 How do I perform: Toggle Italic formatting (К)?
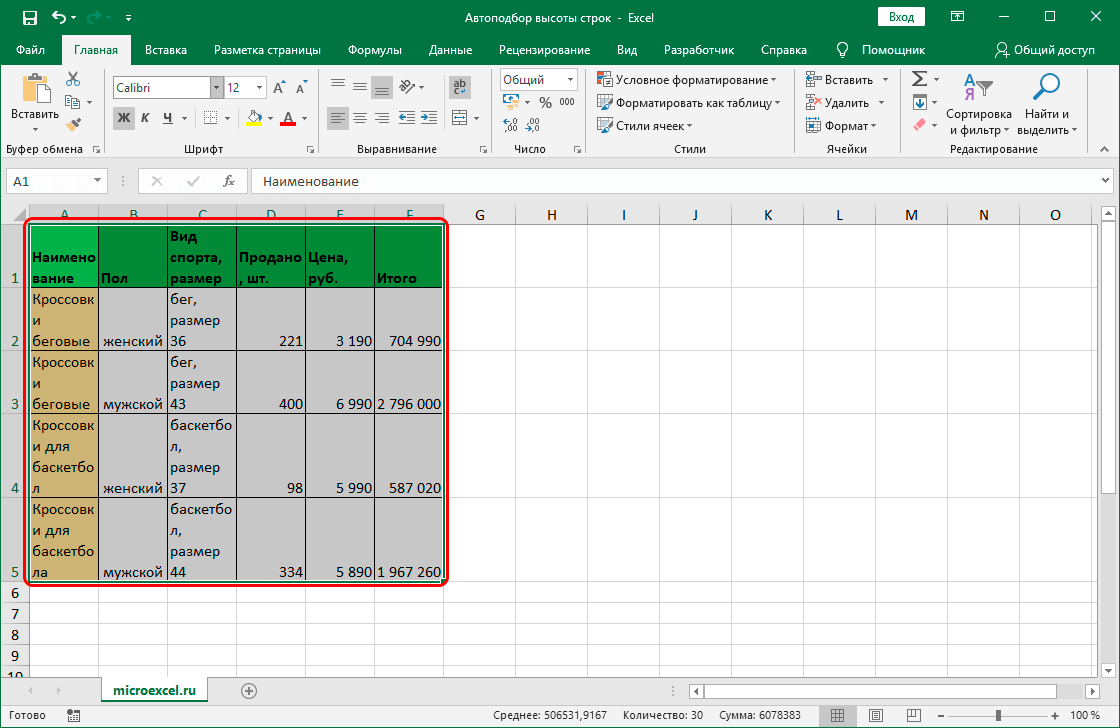coord(146,118)
